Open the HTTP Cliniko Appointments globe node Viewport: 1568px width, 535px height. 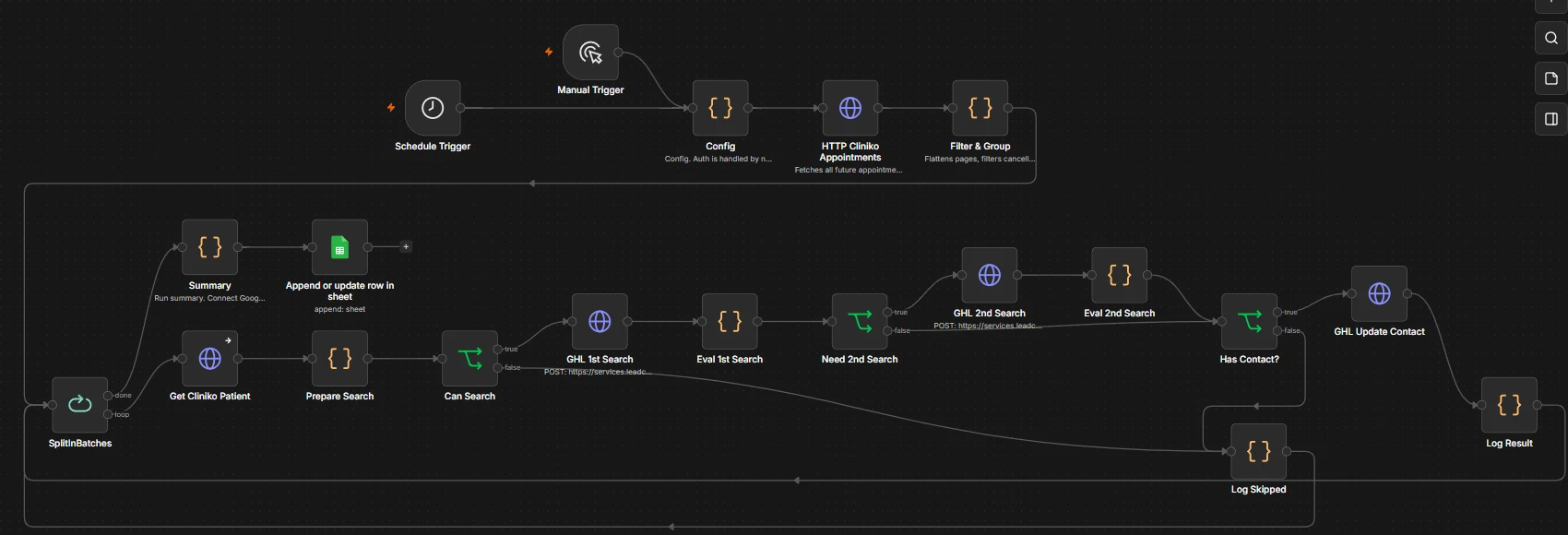[x=850, y=108]
